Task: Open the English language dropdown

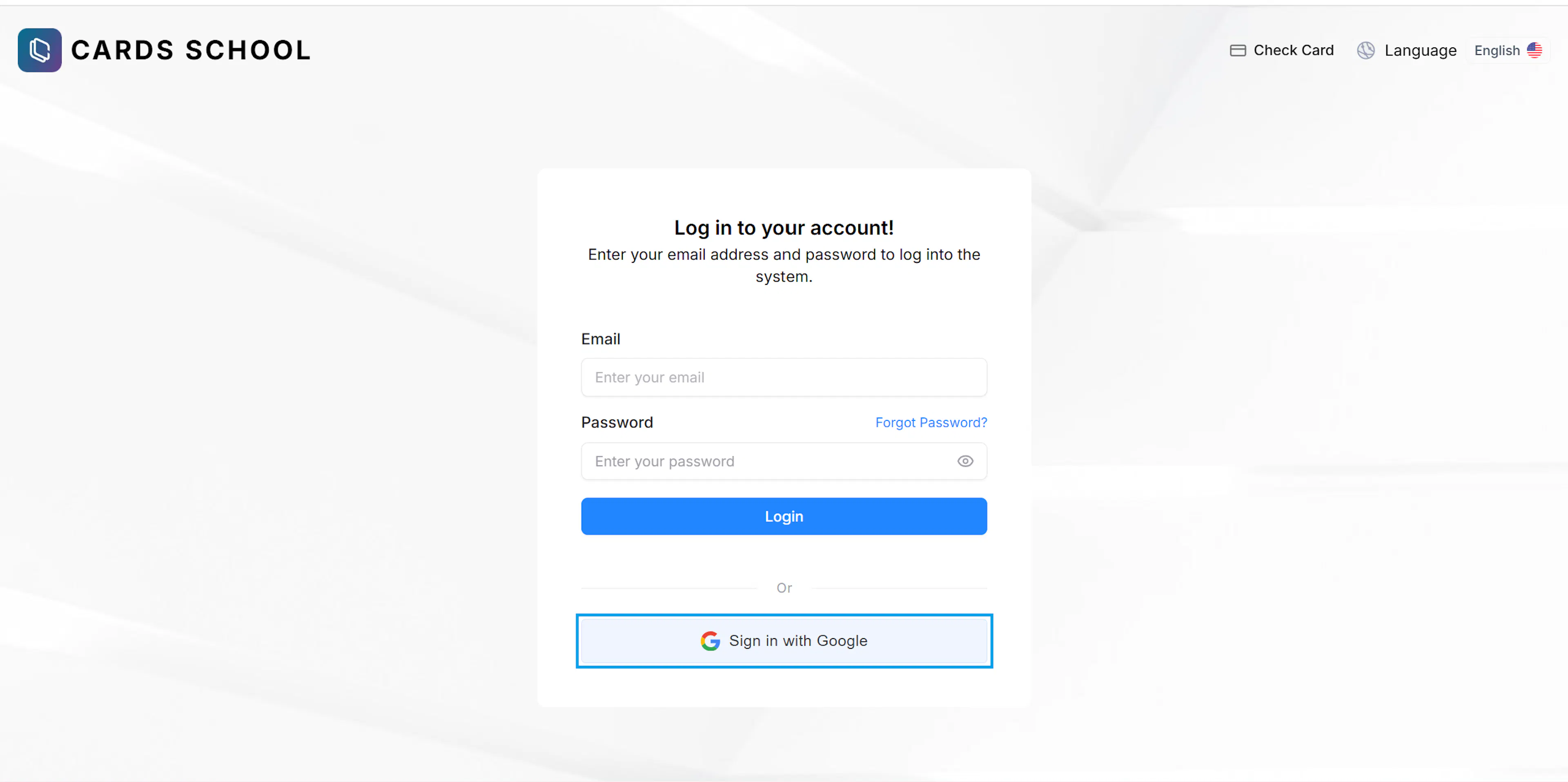Action: tap(1508, 51)
